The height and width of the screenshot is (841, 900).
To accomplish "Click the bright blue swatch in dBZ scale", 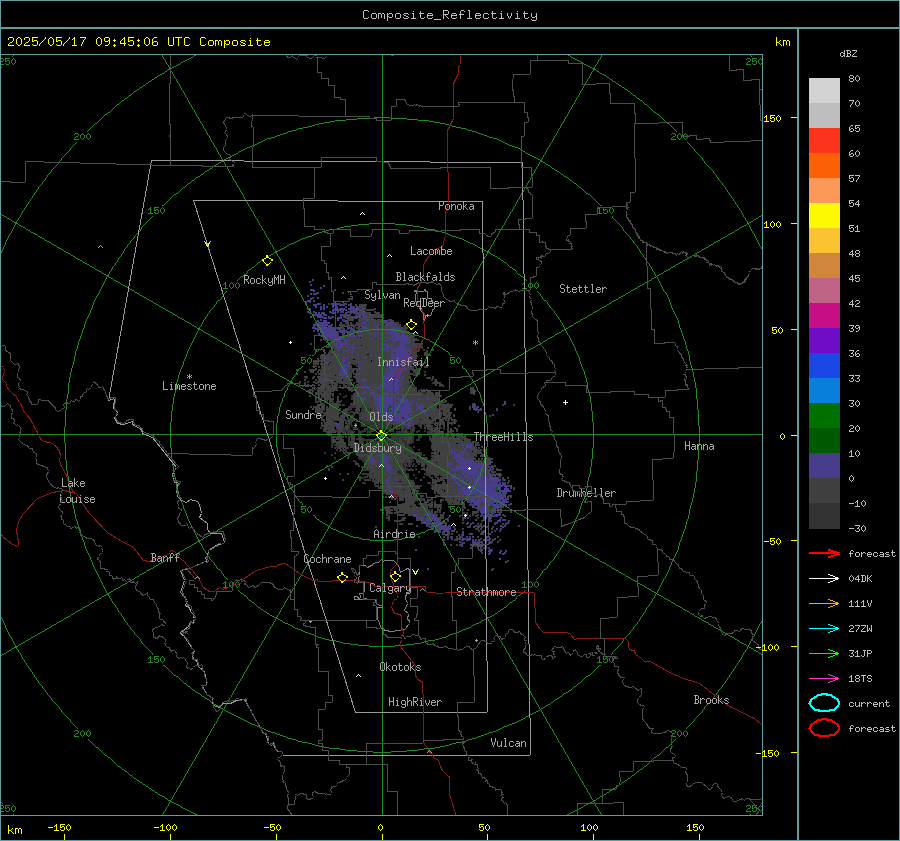I will click(824, 365).
